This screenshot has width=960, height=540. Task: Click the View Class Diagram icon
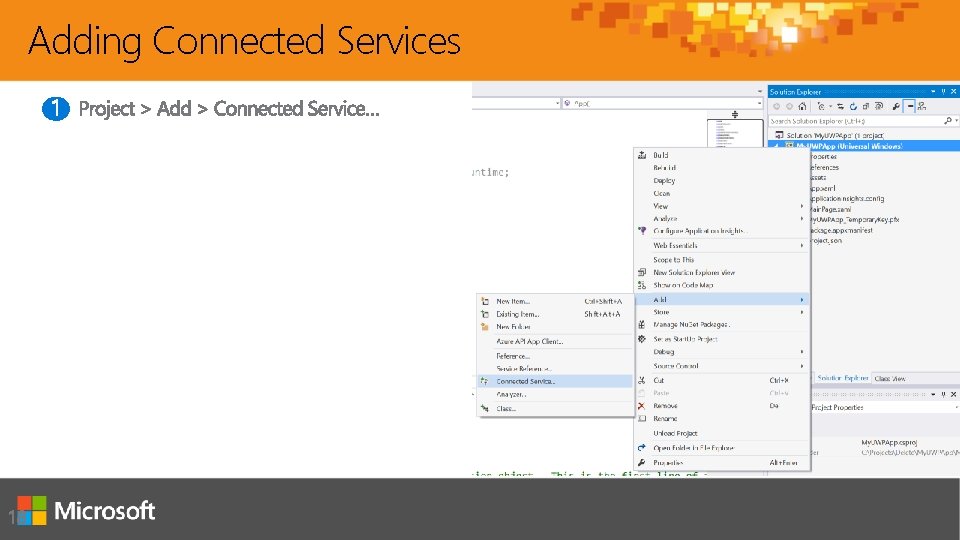click(x=922, y=107)
